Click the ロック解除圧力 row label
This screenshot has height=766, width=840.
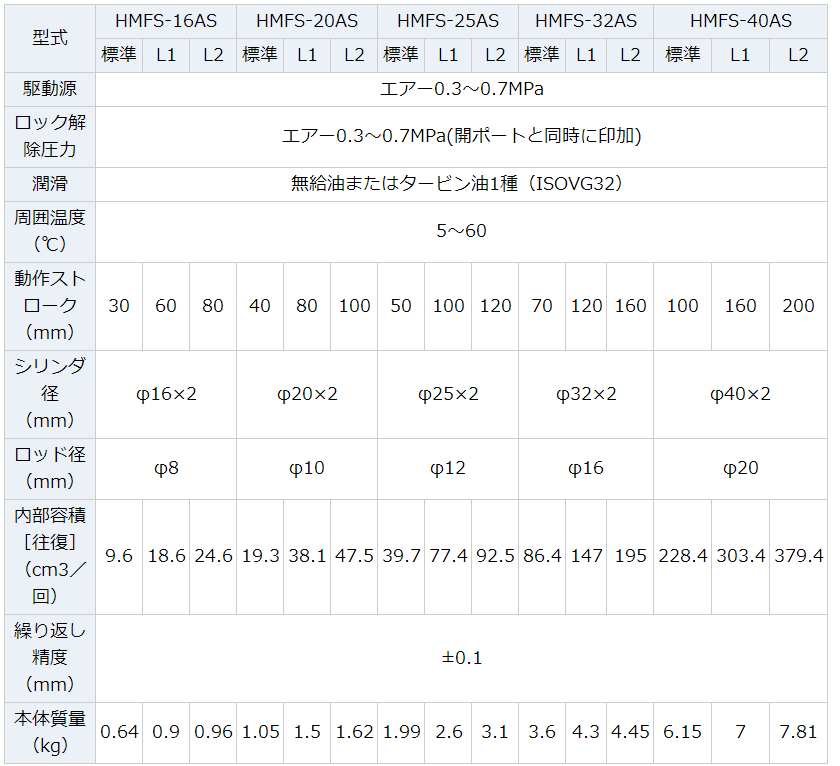coord(50,137)
